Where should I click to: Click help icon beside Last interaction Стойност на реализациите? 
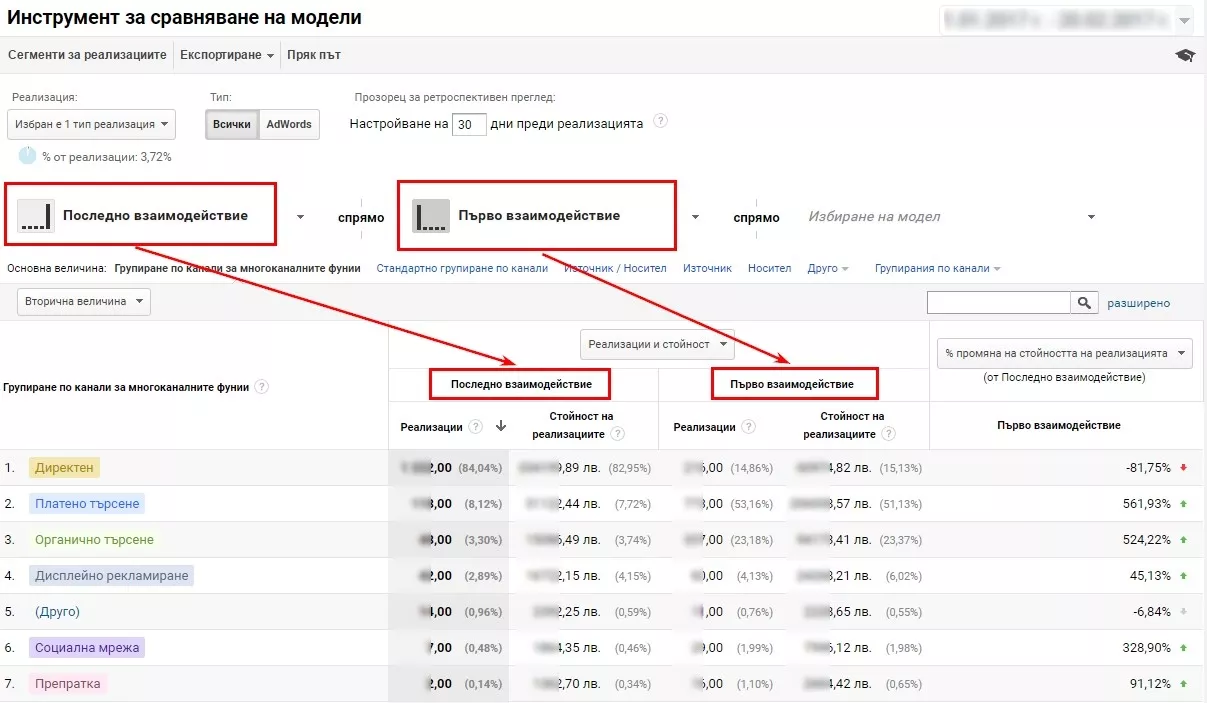coord(618,434)
